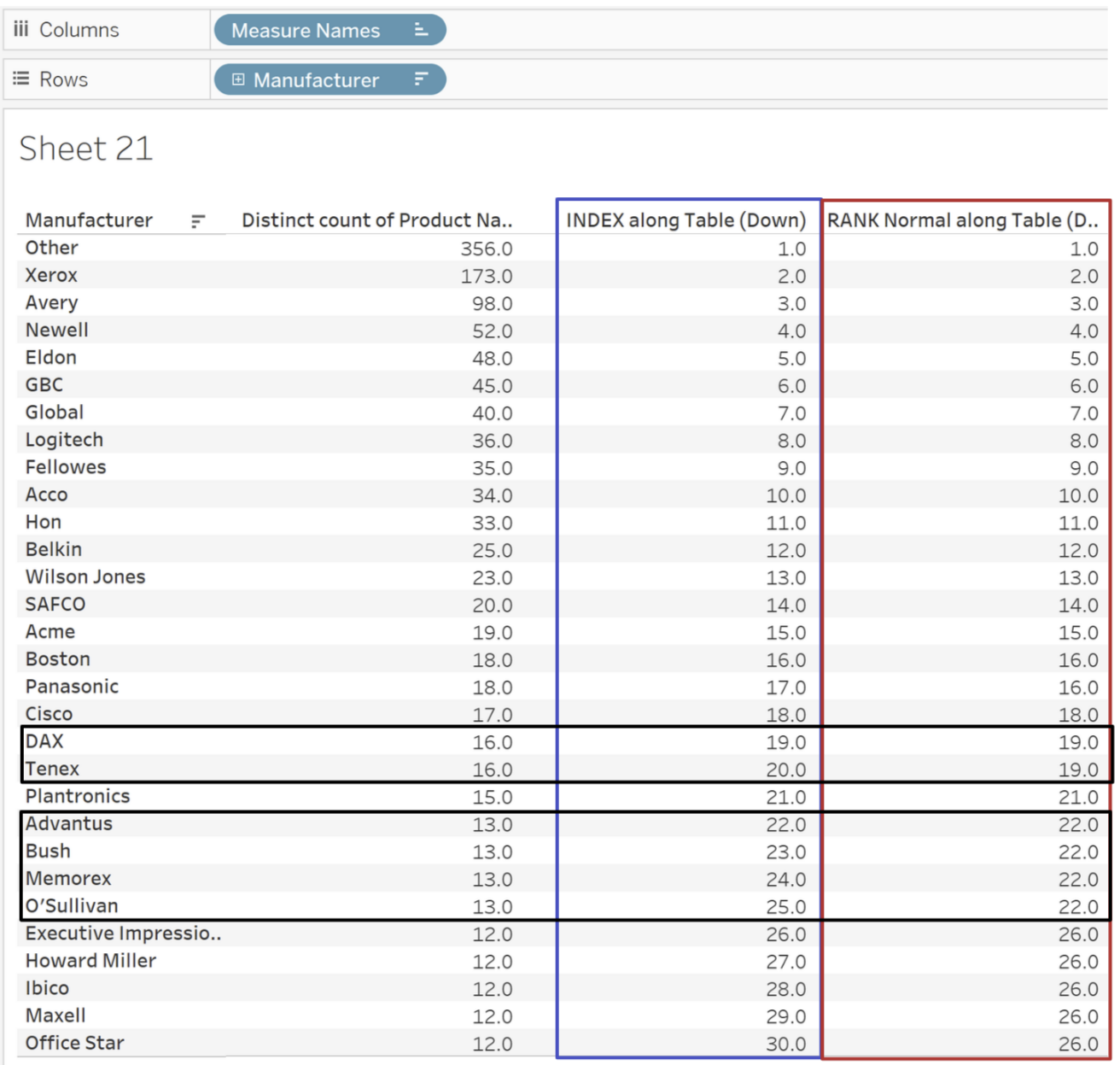Click RANK Normal along Table header
The width and height of the screenshot is (1120, 1065).
962,220
